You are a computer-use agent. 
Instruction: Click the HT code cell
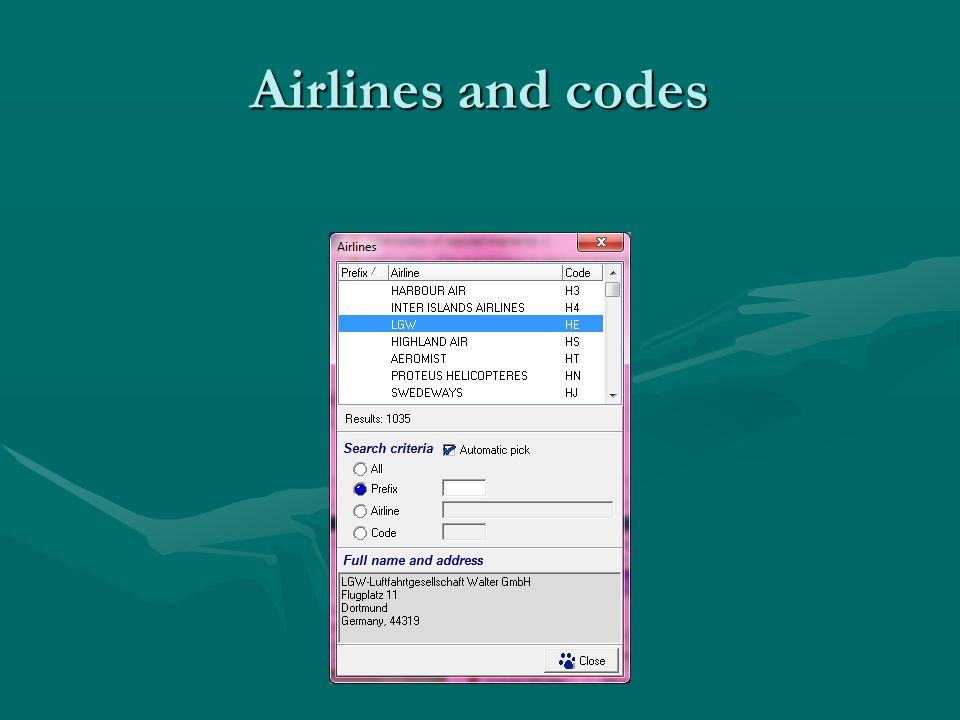click(x=572, y=359)
